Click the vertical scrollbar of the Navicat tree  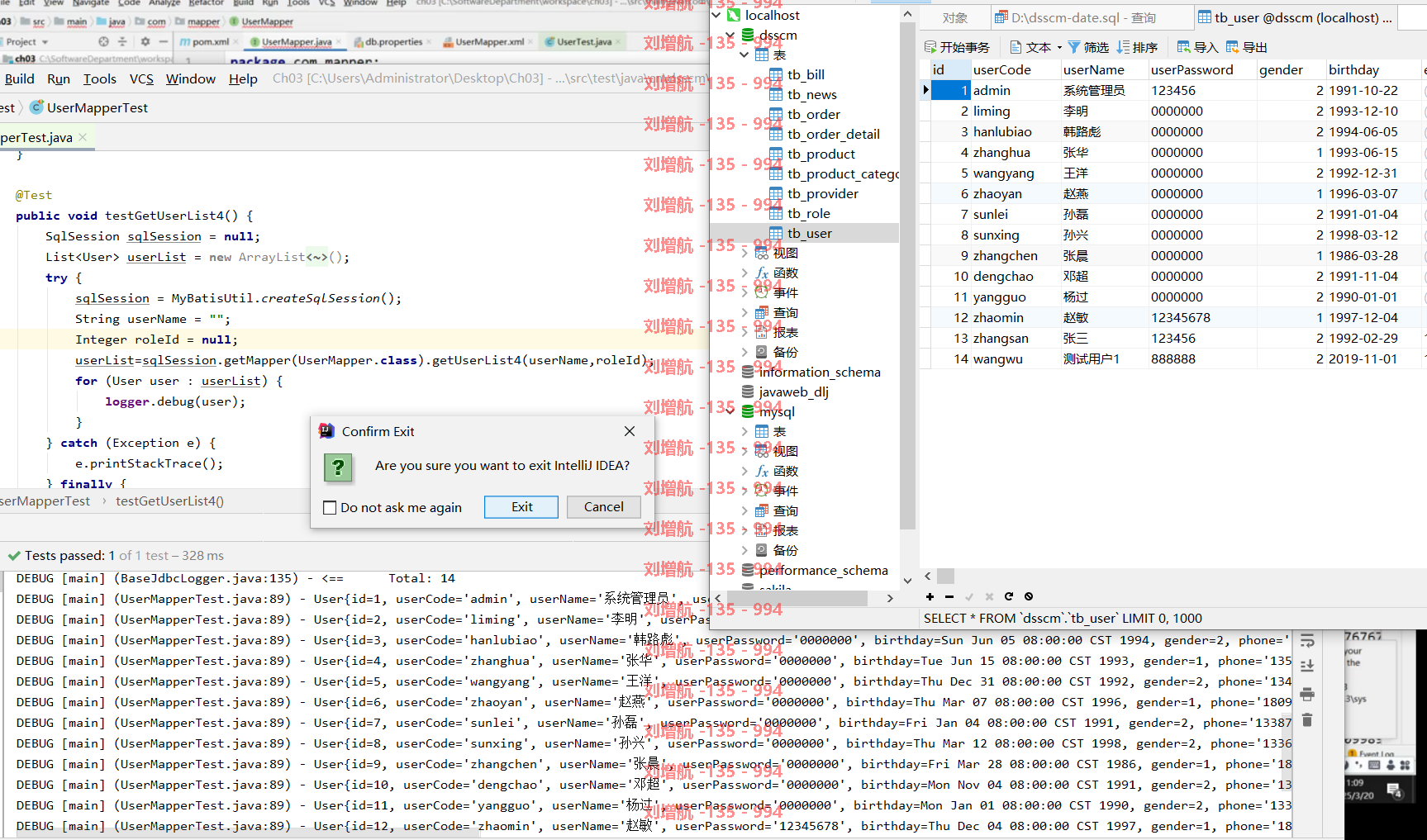(907, 276)
